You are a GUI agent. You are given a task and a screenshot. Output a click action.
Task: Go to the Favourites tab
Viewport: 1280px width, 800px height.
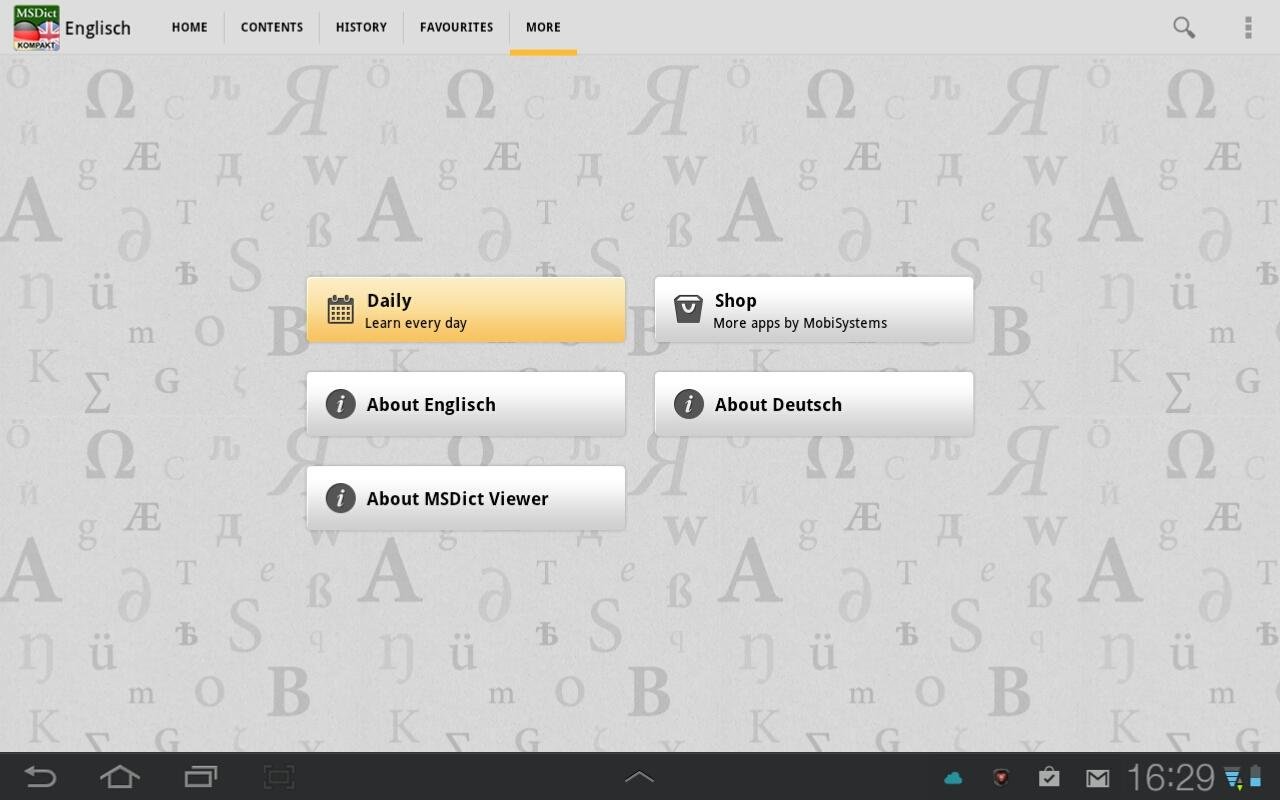click(456, 27)
